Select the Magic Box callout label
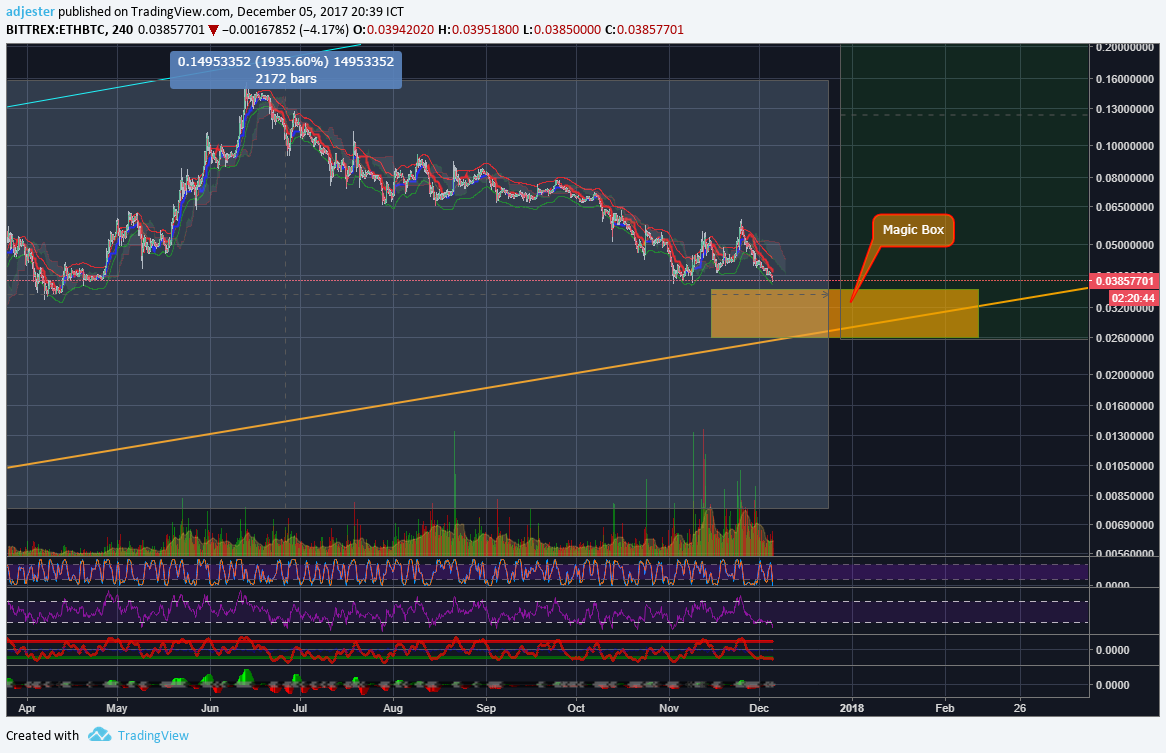 click(913, 230)
